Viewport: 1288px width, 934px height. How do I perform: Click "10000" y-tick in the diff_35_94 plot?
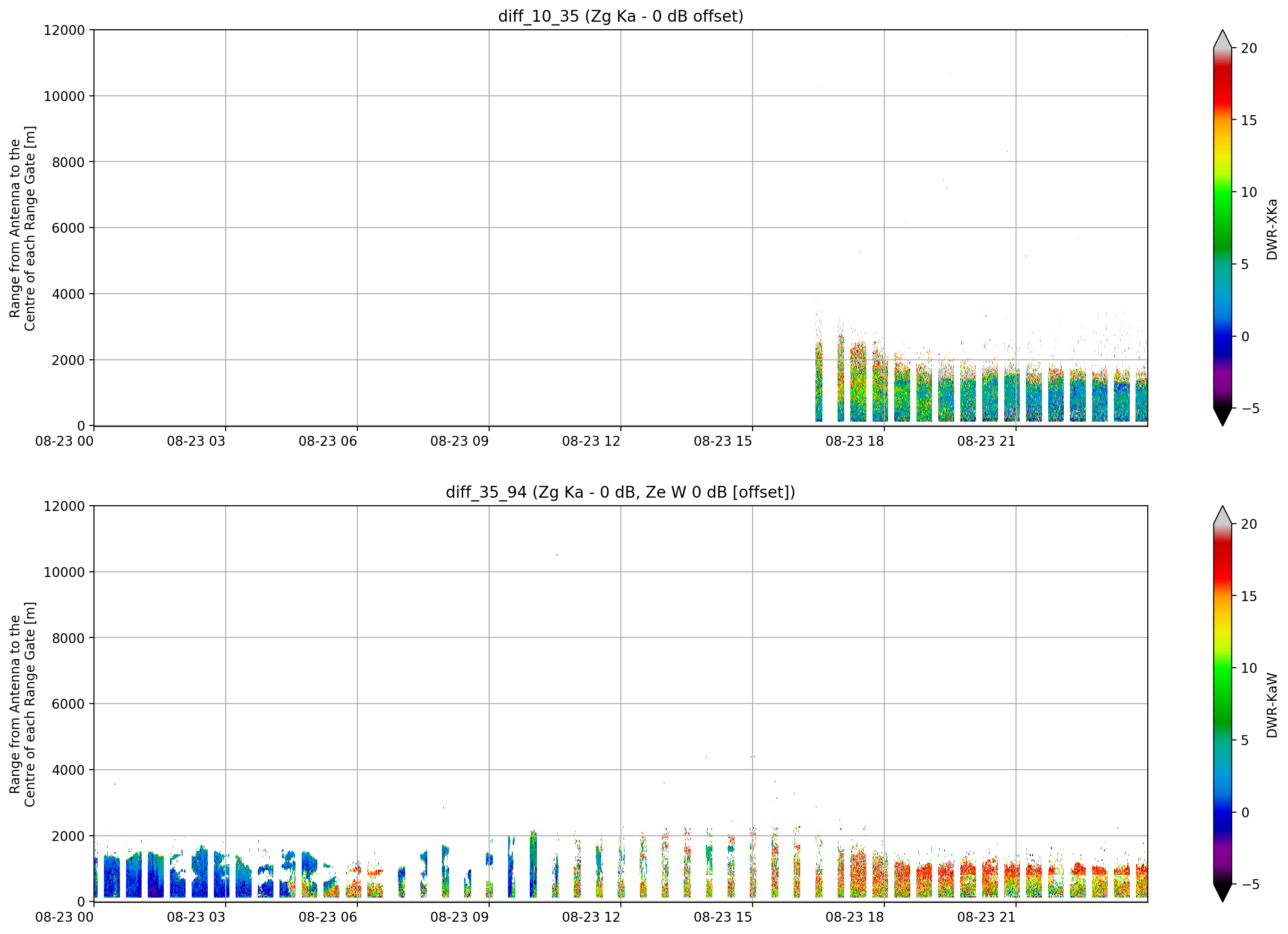pos(64,572)
